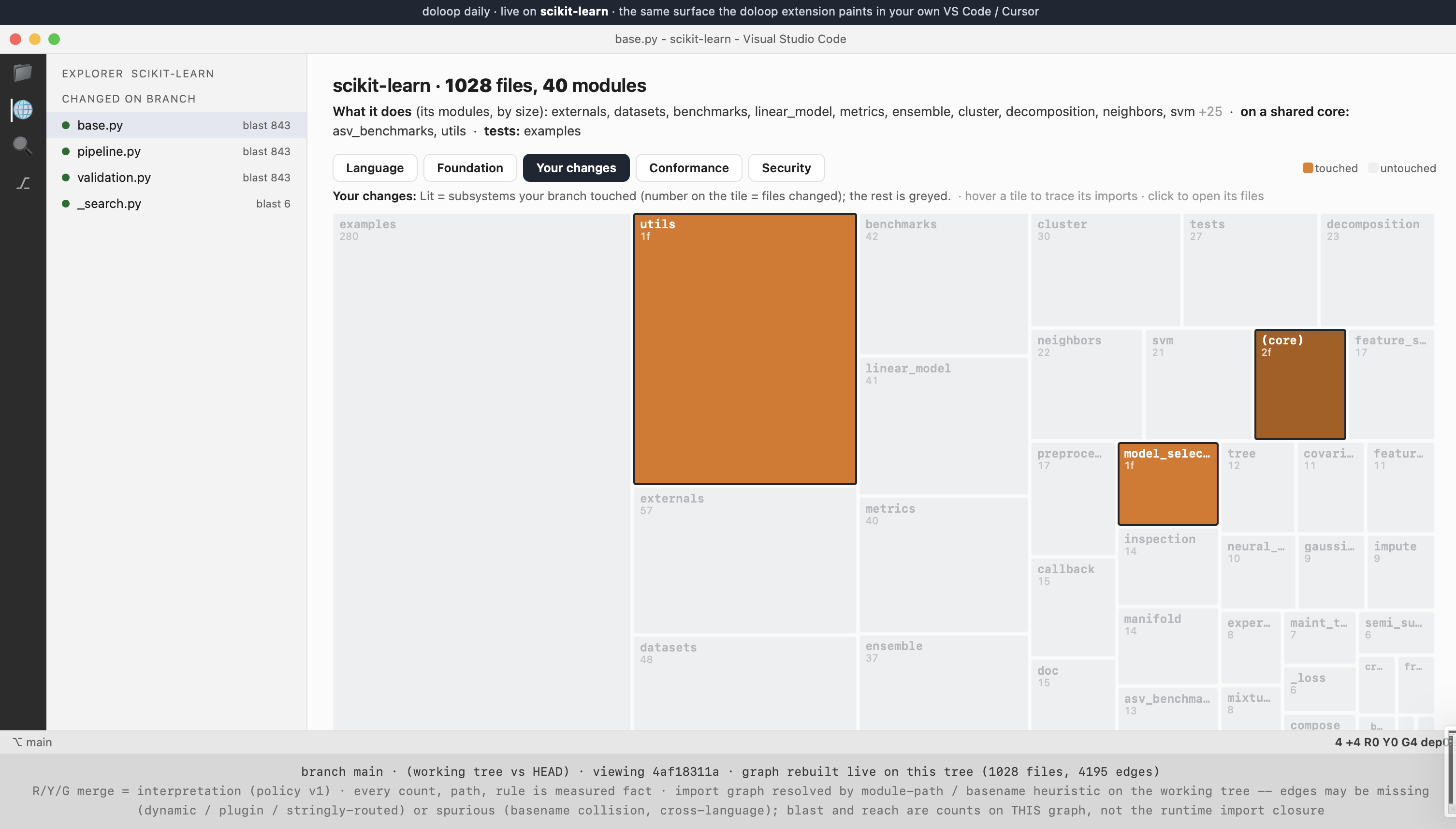The height and width of the screenshot is (829, 1456).
Task: Click the callback 15 tile
Action: (x=1073, y=607)
